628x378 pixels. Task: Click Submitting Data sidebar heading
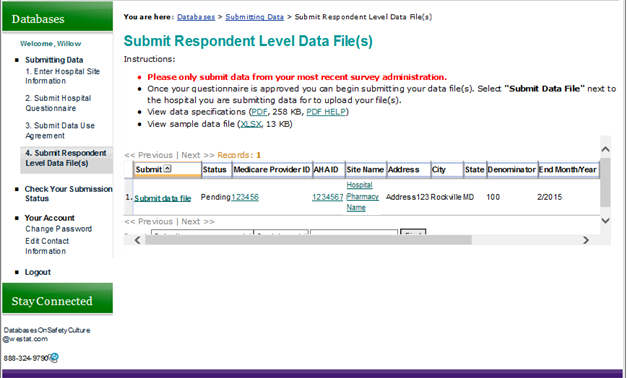click(54, 60)
